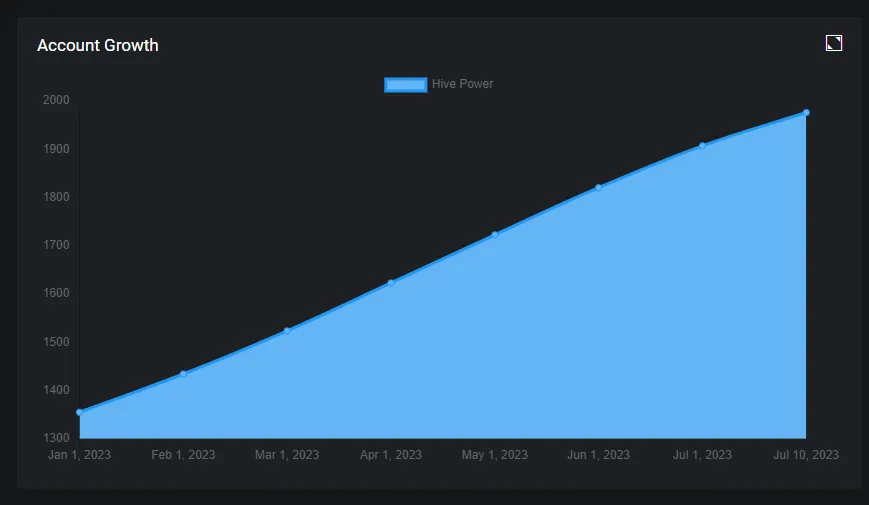Click the 1900 y-axis label
The image size is (869, 505).
(56, 149)
